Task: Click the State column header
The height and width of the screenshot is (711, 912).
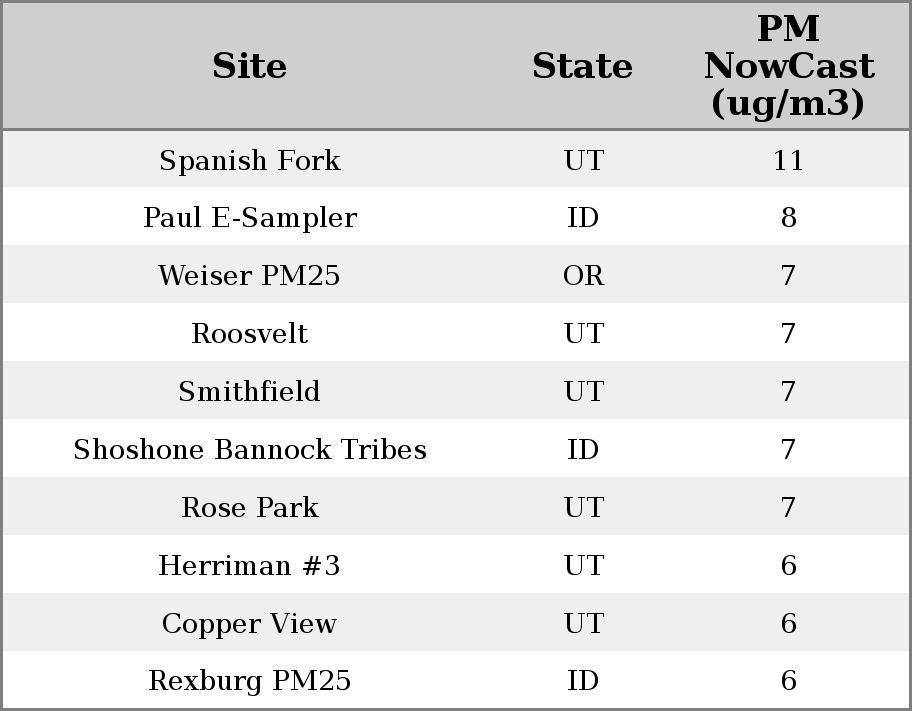Action: click(x=582, y=66)
